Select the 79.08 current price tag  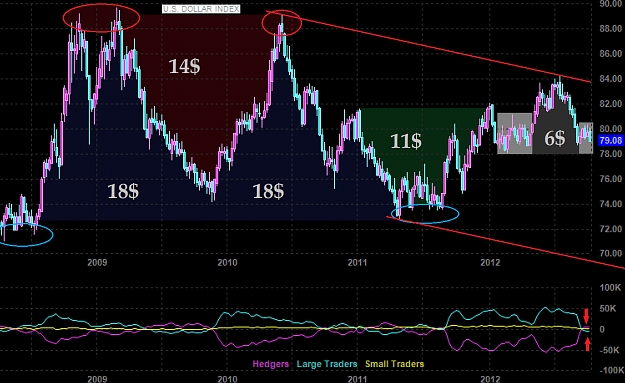click(611, 140)
